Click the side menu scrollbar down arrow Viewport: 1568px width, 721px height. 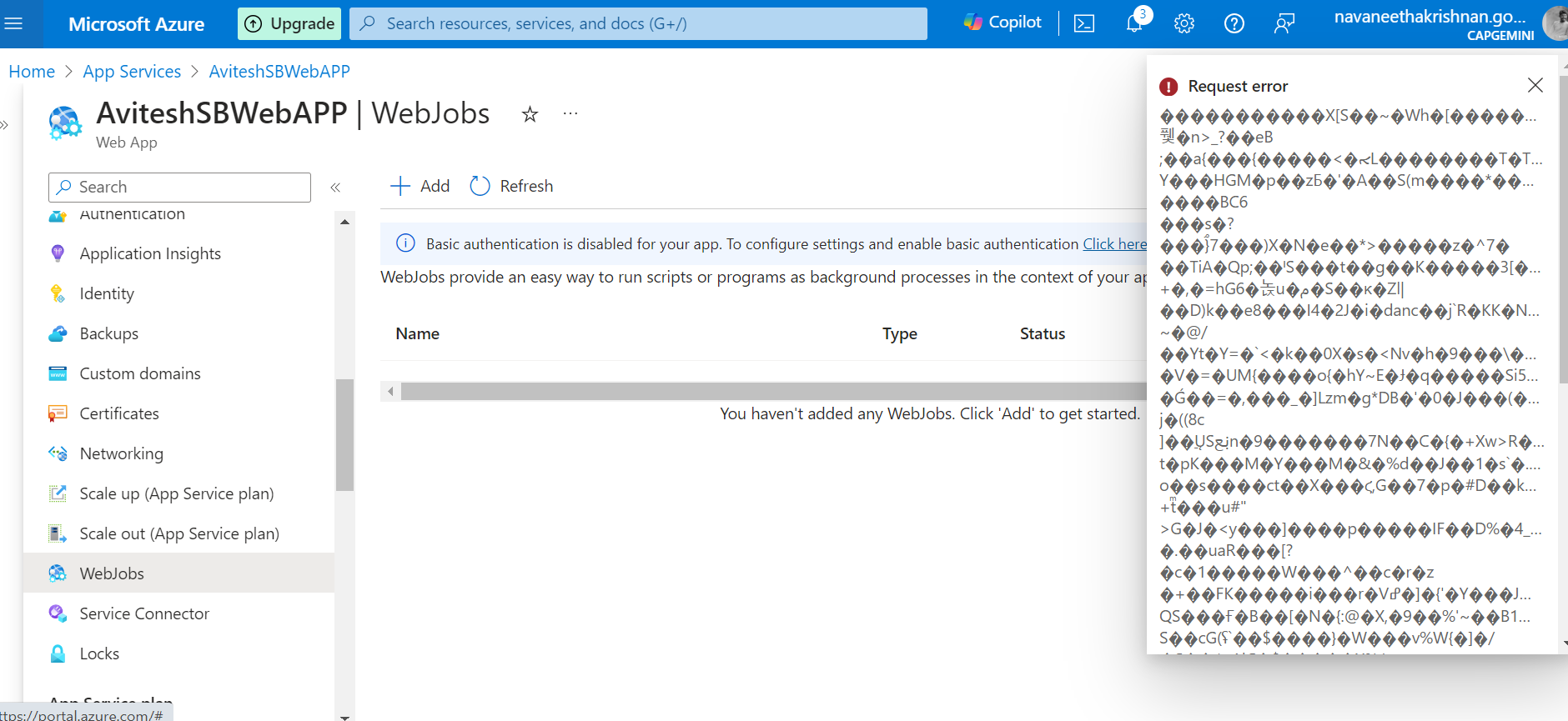pyautogui.click(x=344, y=716)
